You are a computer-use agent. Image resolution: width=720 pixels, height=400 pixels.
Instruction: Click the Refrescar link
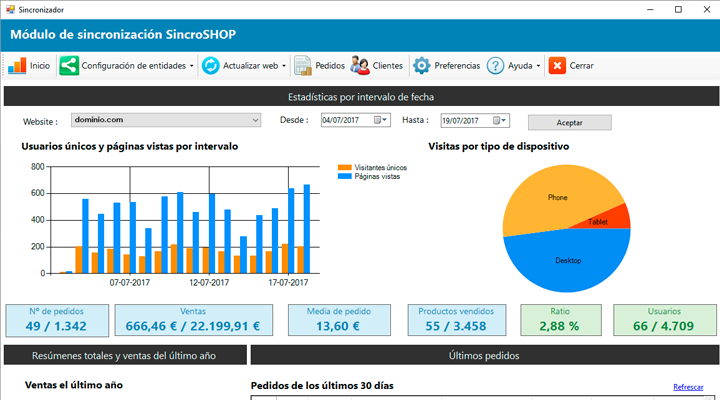688,387
